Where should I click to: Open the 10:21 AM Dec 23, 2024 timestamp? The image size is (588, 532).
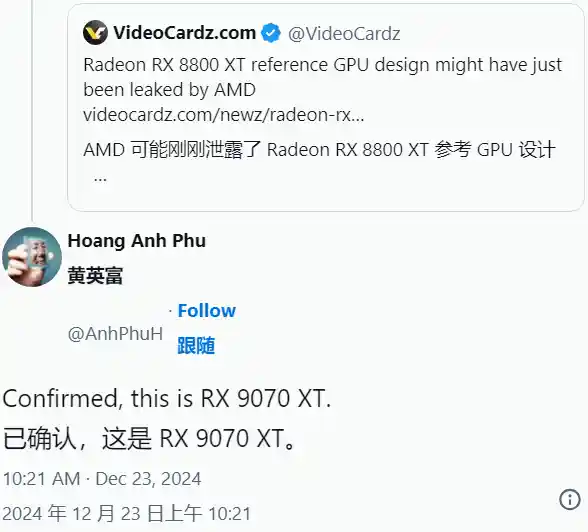pyautogui.click(x=102, y=479)
